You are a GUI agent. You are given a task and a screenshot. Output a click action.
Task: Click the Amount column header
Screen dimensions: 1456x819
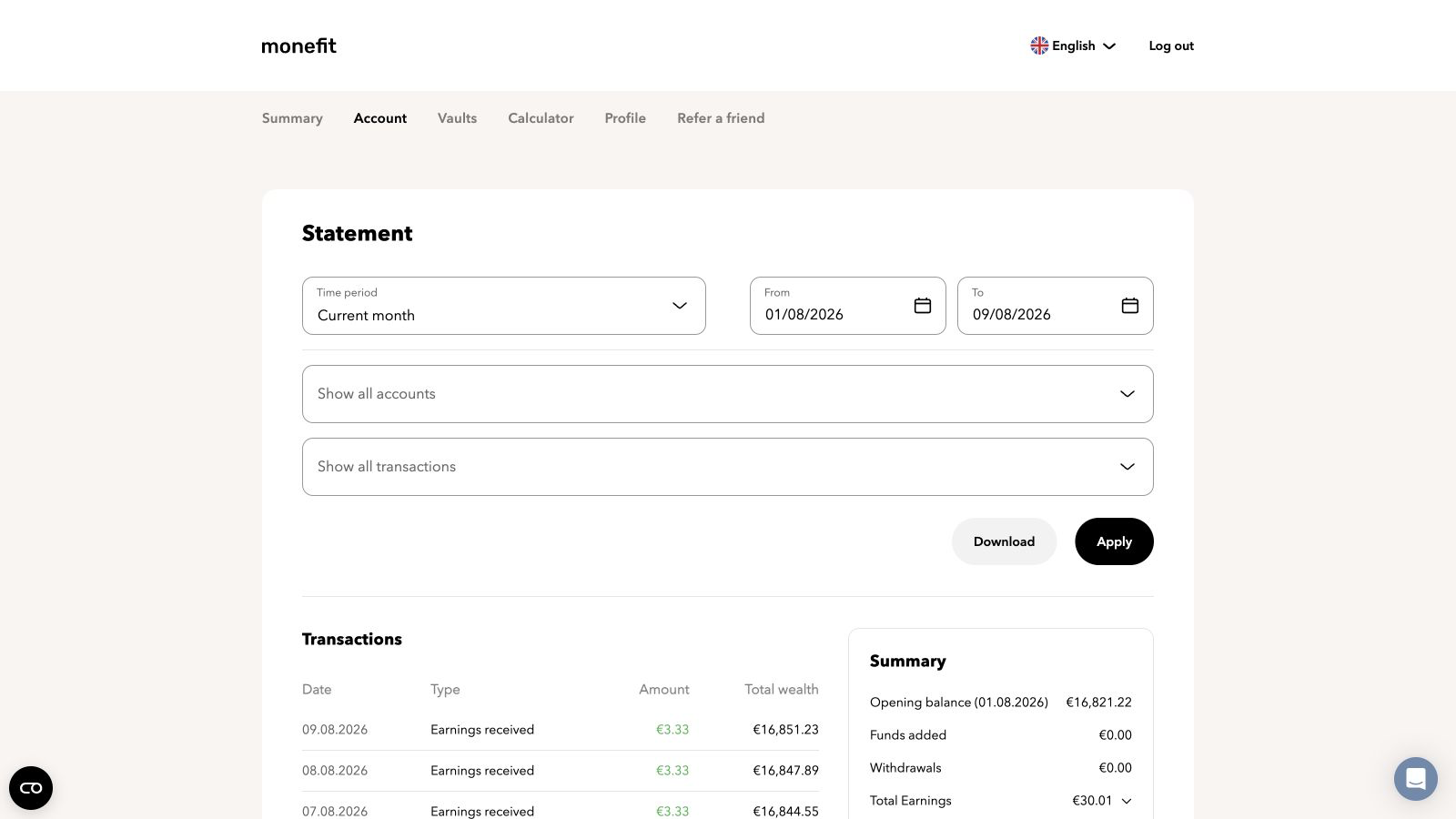point(664,690)
